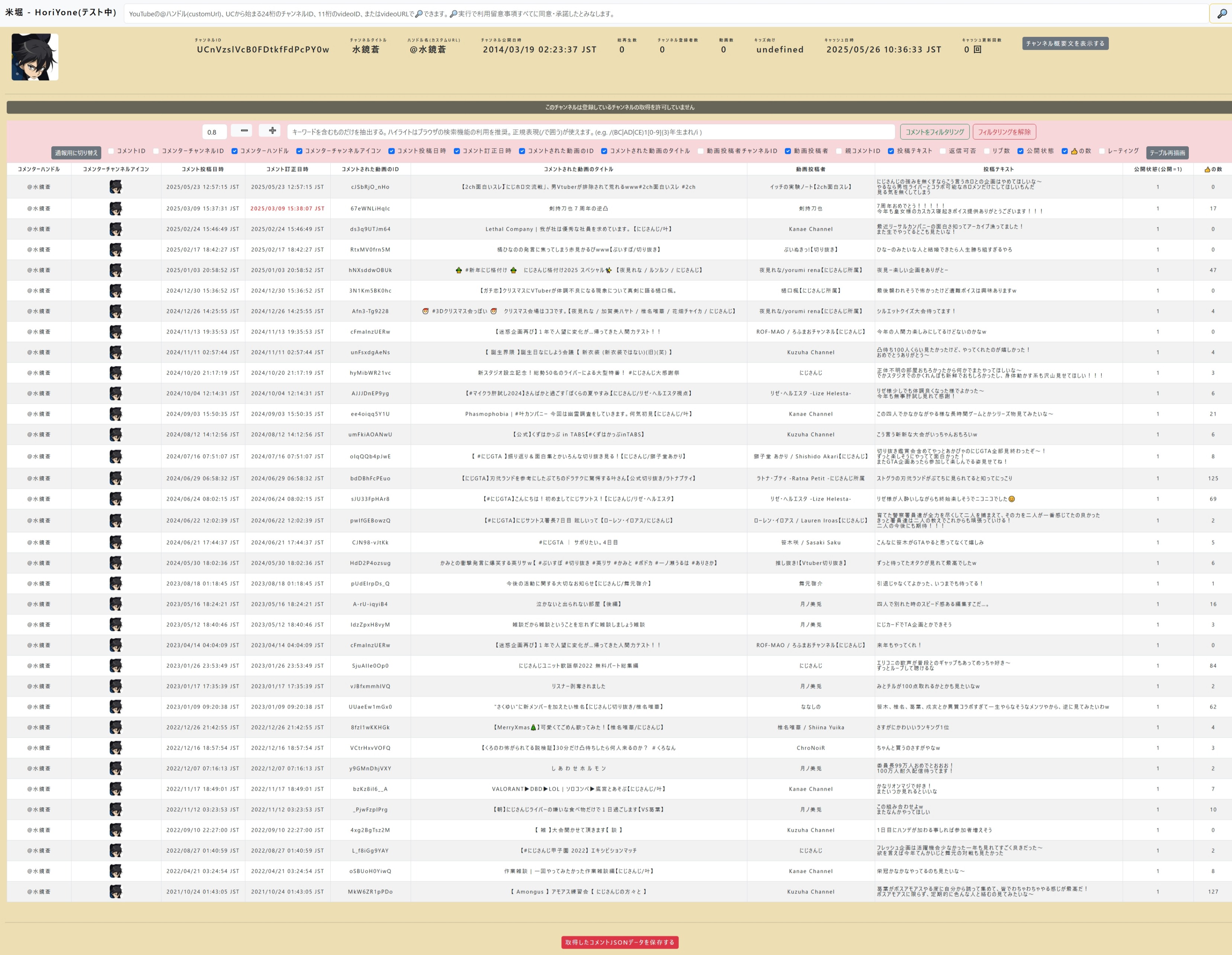This screenshot has height=955, width=1232.
Task: Enable the 返信可否 checkbox
Action: pyautogui.click(x=943, y=151)
